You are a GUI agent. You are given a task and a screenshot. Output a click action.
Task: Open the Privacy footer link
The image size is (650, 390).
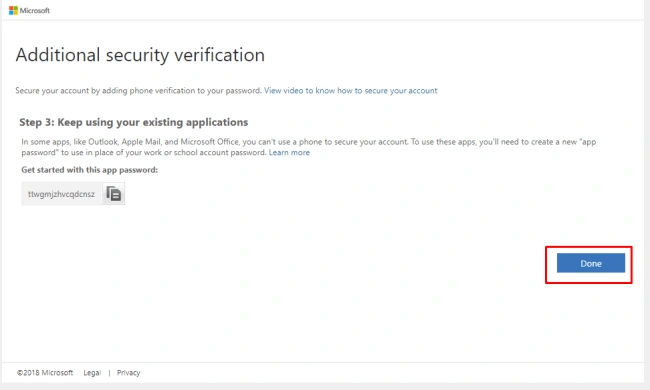(129, 373)
